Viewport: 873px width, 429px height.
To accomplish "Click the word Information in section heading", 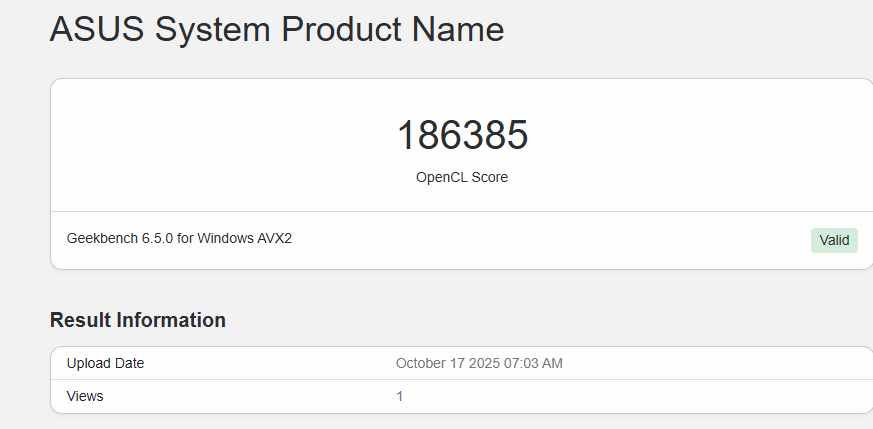I will click(171, 320).
